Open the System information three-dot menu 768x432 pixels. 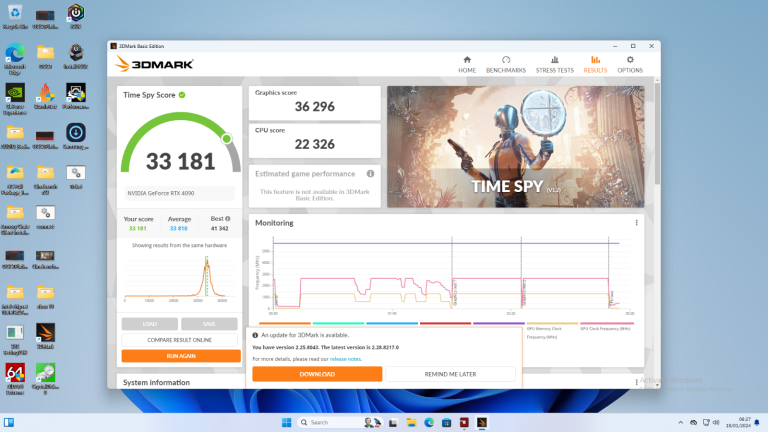tap(636, 381)
